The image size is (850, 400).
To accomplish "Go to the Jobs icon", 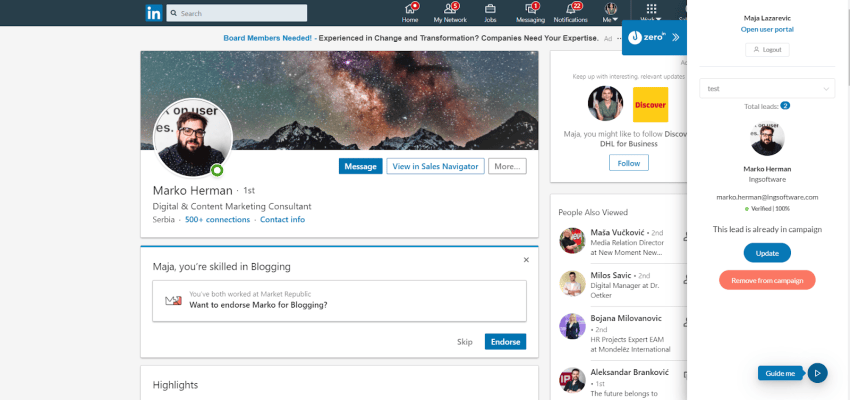I will (490, 9).
